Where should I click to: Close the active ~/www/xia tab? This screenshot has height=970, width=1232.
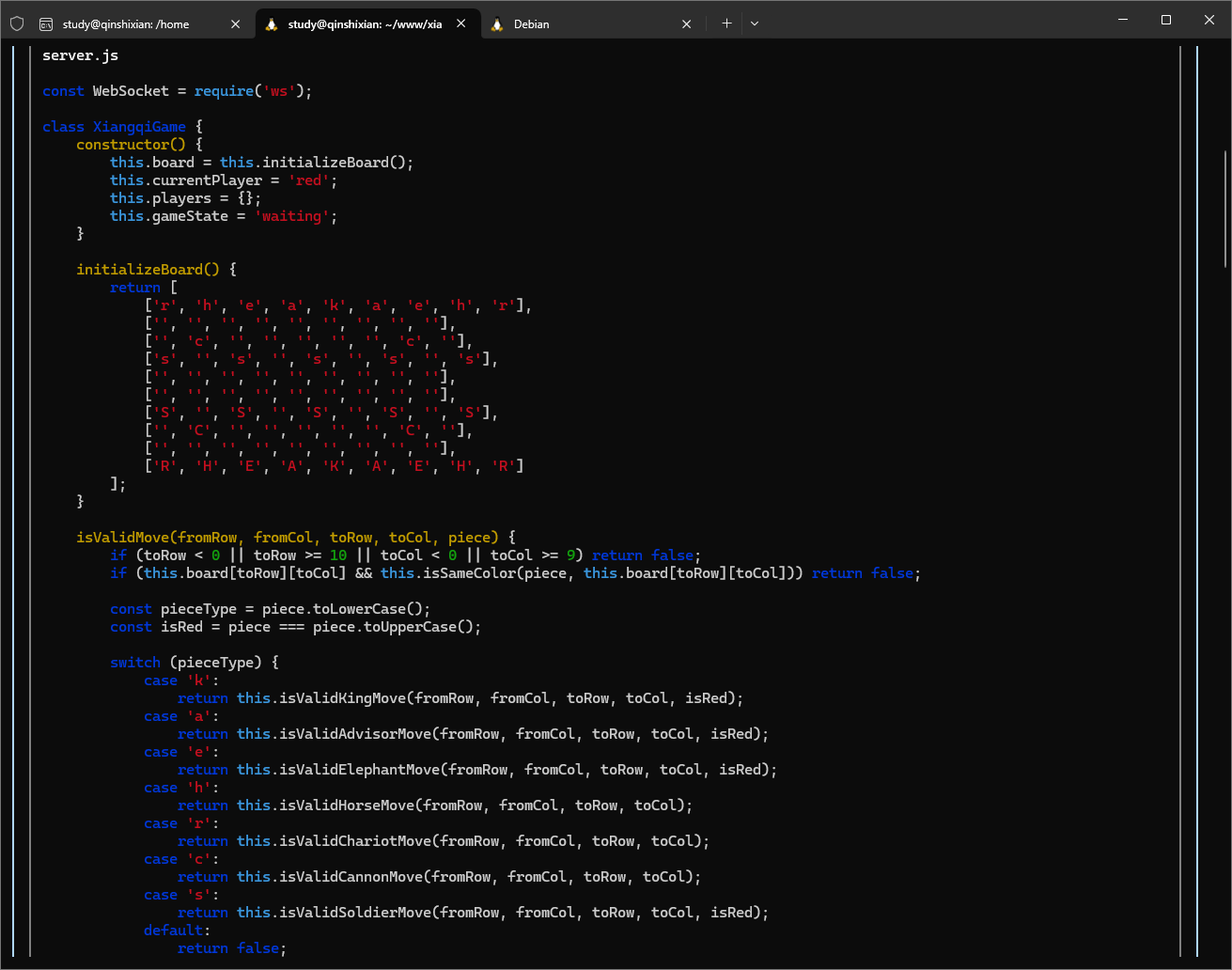coord(461,23)
